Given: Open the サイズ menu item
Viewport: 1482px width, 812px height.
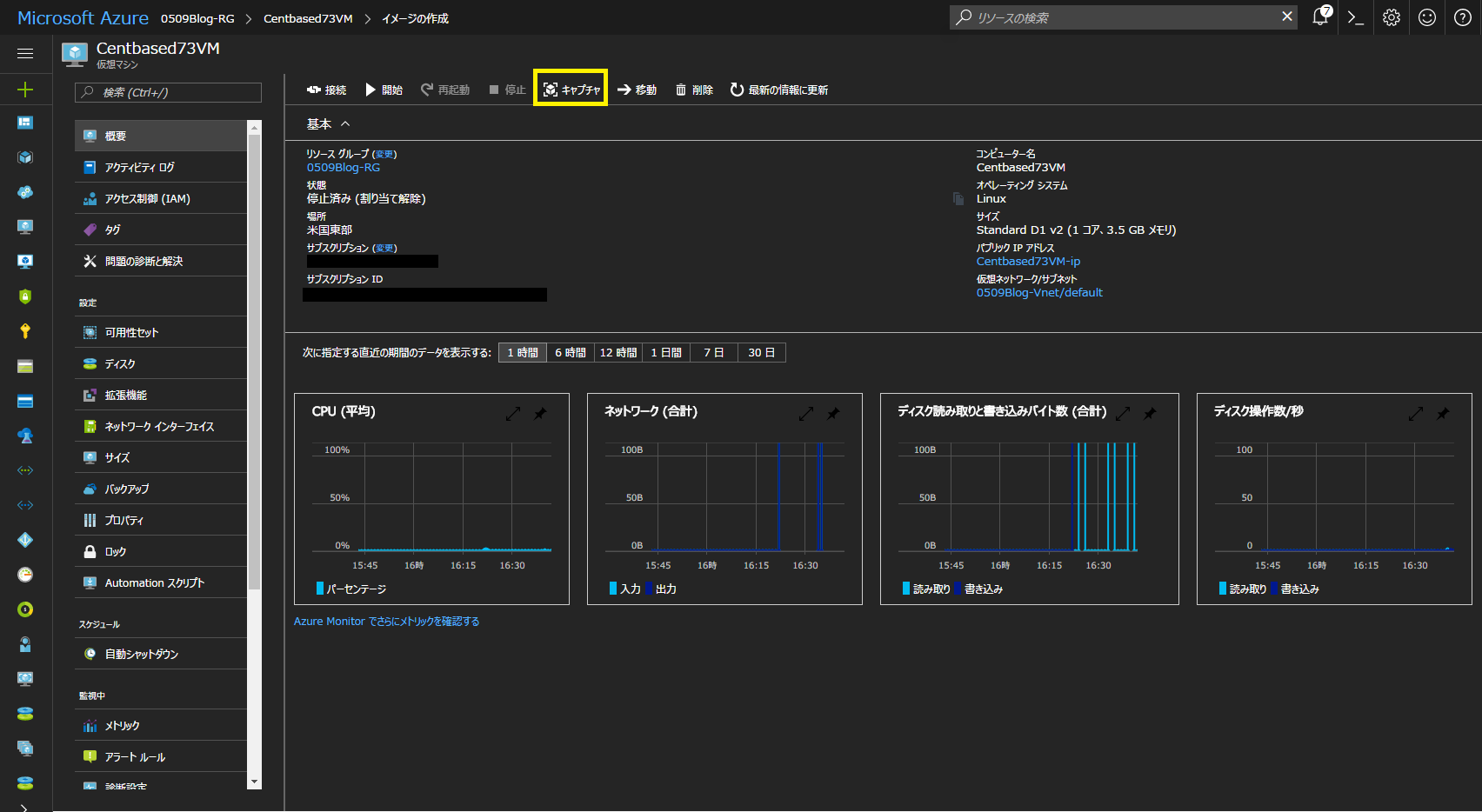Looking at the screenshot, I should pos(161,457).
